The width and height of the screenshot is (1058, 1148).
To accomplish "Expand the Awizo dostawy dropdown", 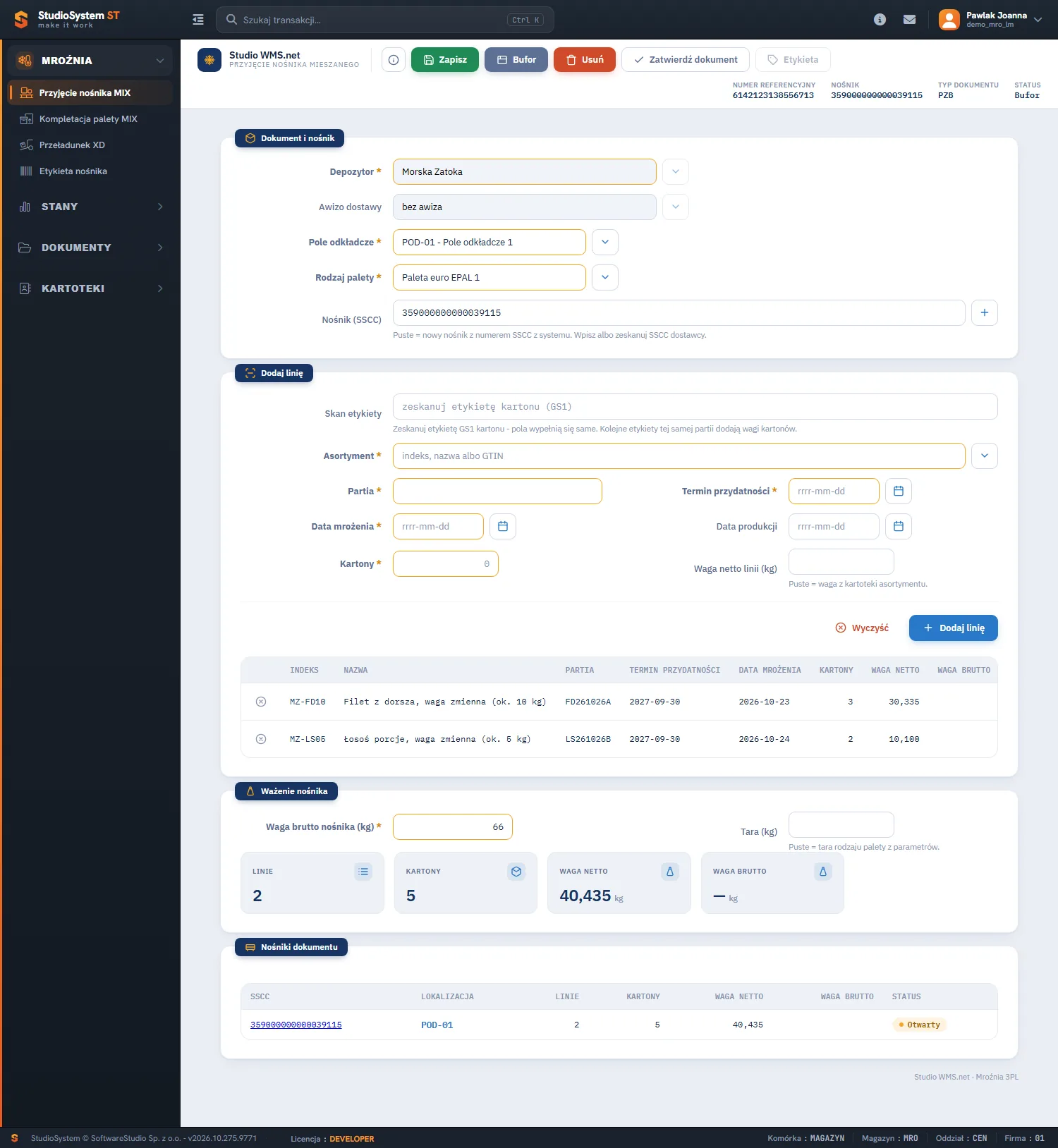I will 676,207.
